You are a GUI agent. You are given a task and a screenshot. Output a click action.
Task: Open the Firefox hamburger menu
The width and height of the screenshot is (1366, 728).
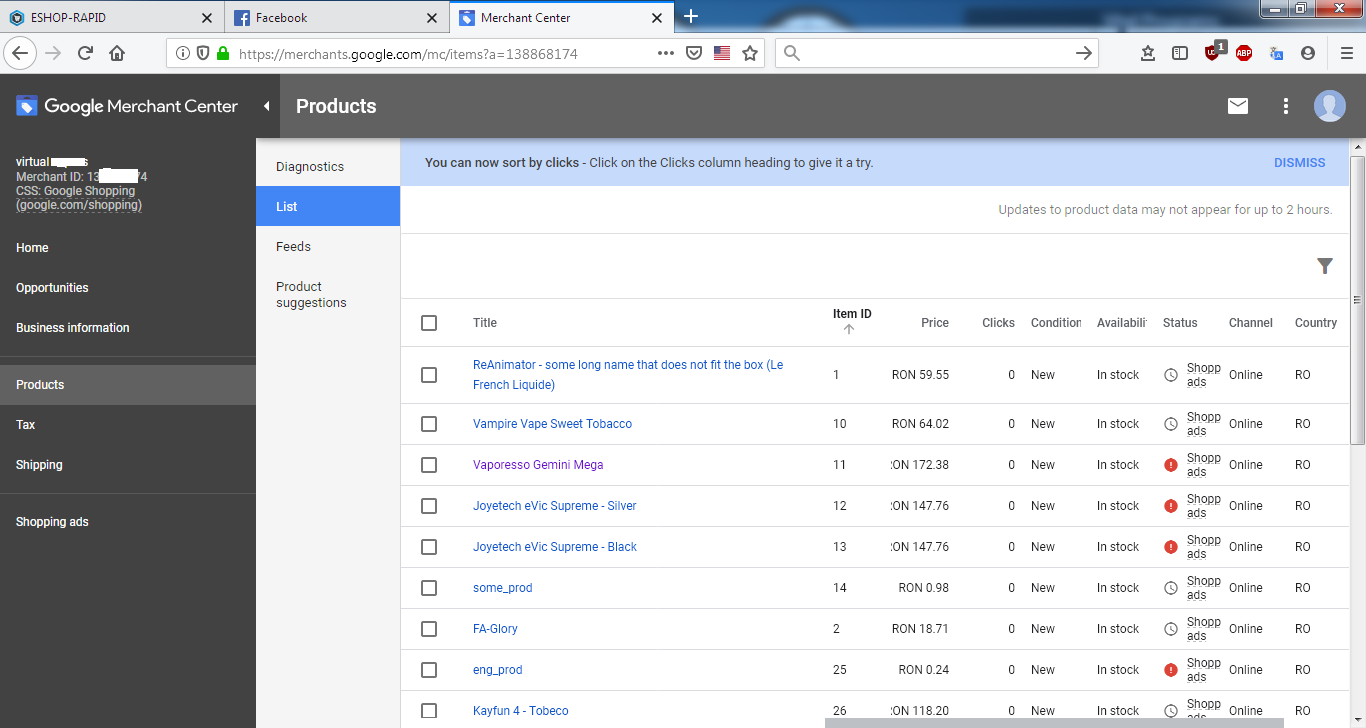[1346, 53]
